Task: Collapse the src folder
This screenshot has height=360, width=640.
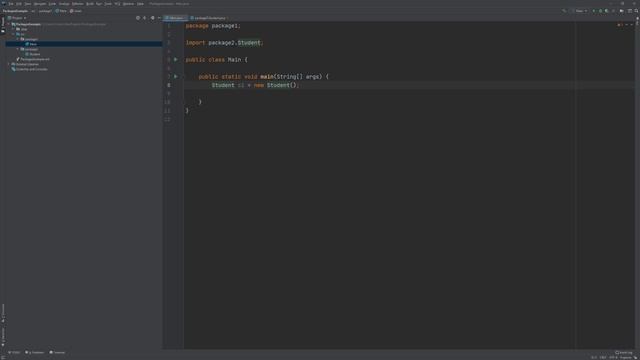Action: (x=13, y=34)
